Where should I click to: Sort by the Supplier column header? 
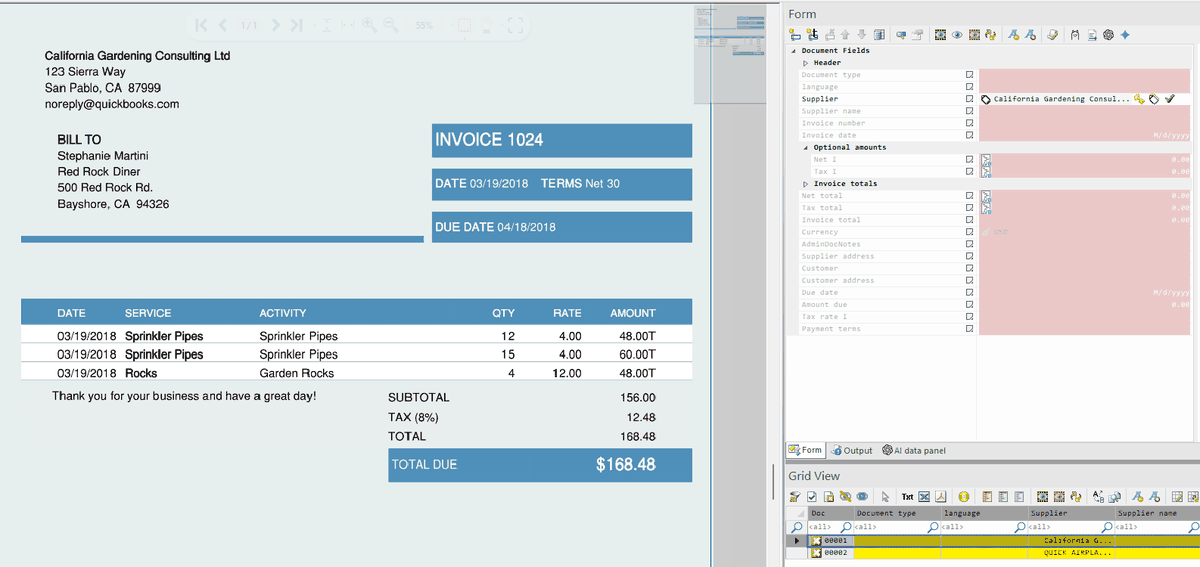pyautogui.click(x=1071, y=513)
